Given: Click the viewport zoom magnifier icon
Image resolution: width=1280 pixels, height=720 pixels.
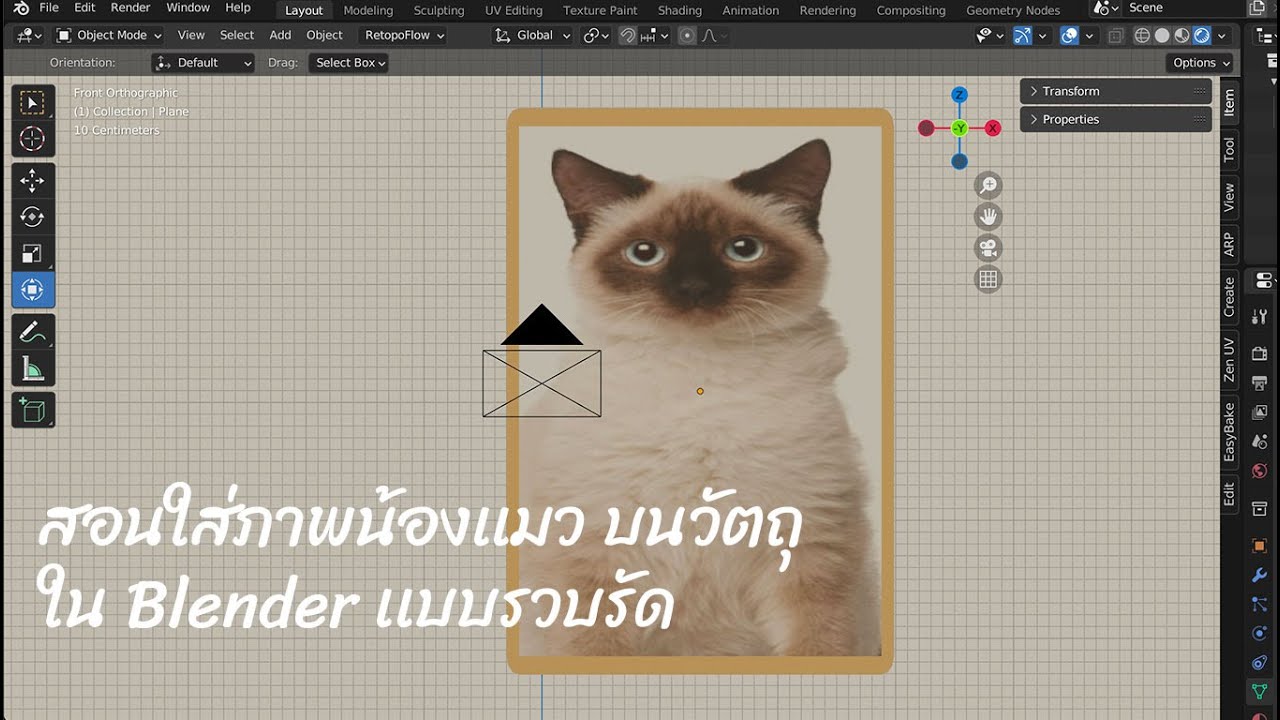Looking at the screenshot, I should tap(988, 185).
